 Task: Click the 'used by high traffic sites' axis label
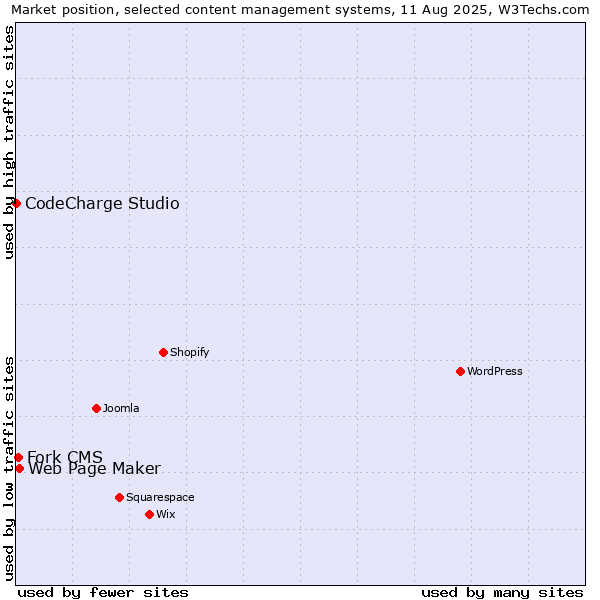[8, 142]
